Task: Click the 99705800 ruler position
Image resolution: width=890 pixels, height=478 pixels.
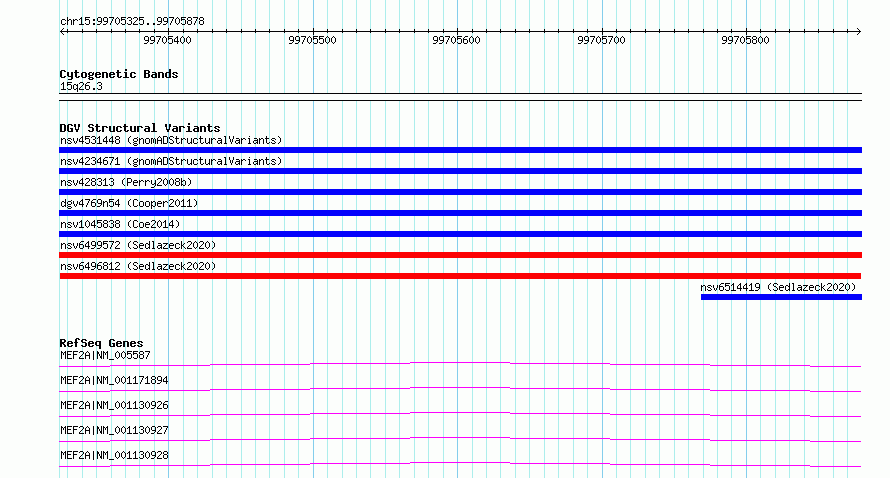Action: (745, 40)
